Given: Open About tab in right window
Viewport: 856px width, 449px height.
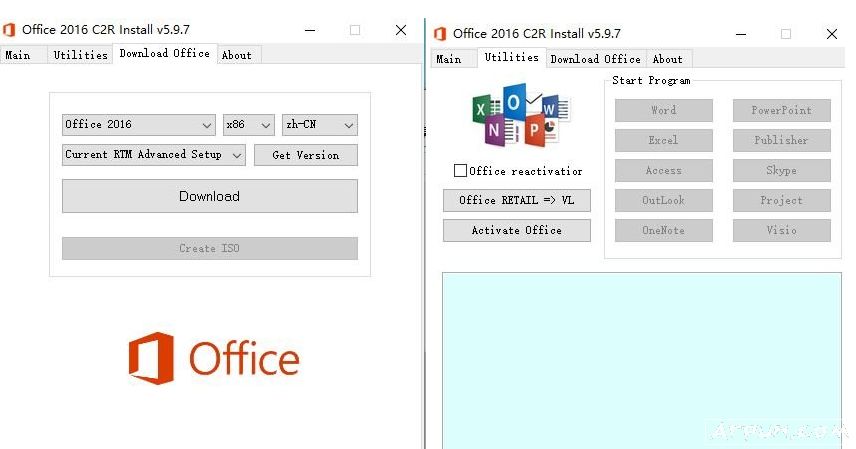Looking at the screenshot, I should coord(668,59).
